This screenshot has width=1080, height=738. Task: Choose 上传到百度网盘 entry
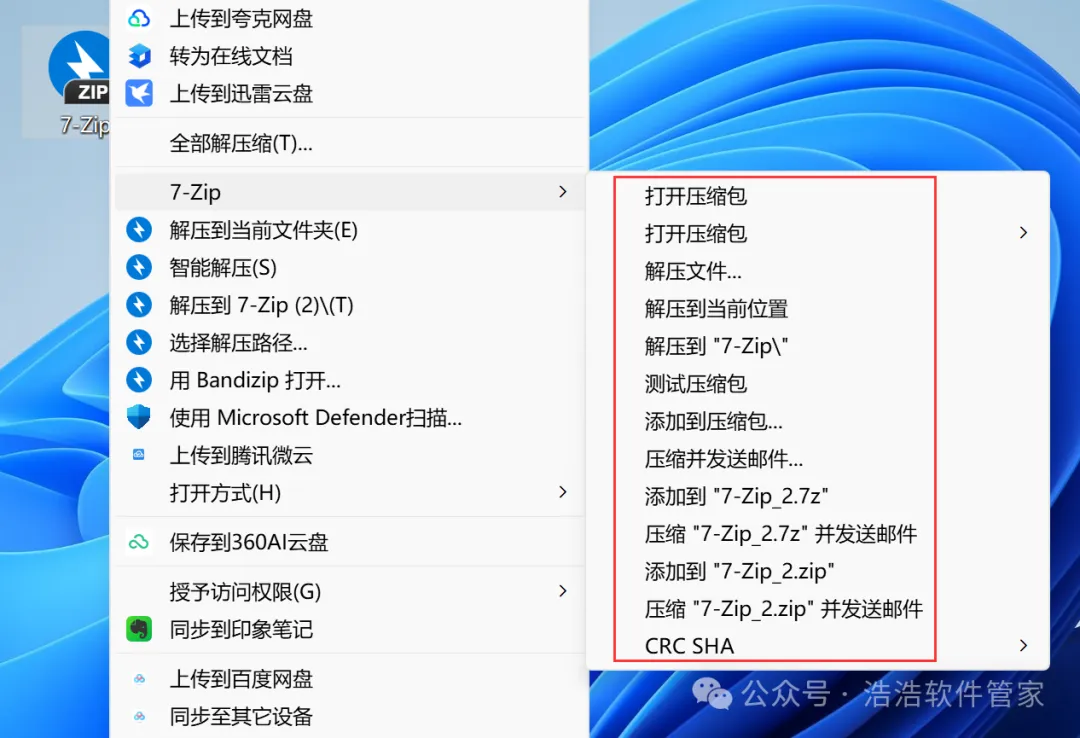350,679
